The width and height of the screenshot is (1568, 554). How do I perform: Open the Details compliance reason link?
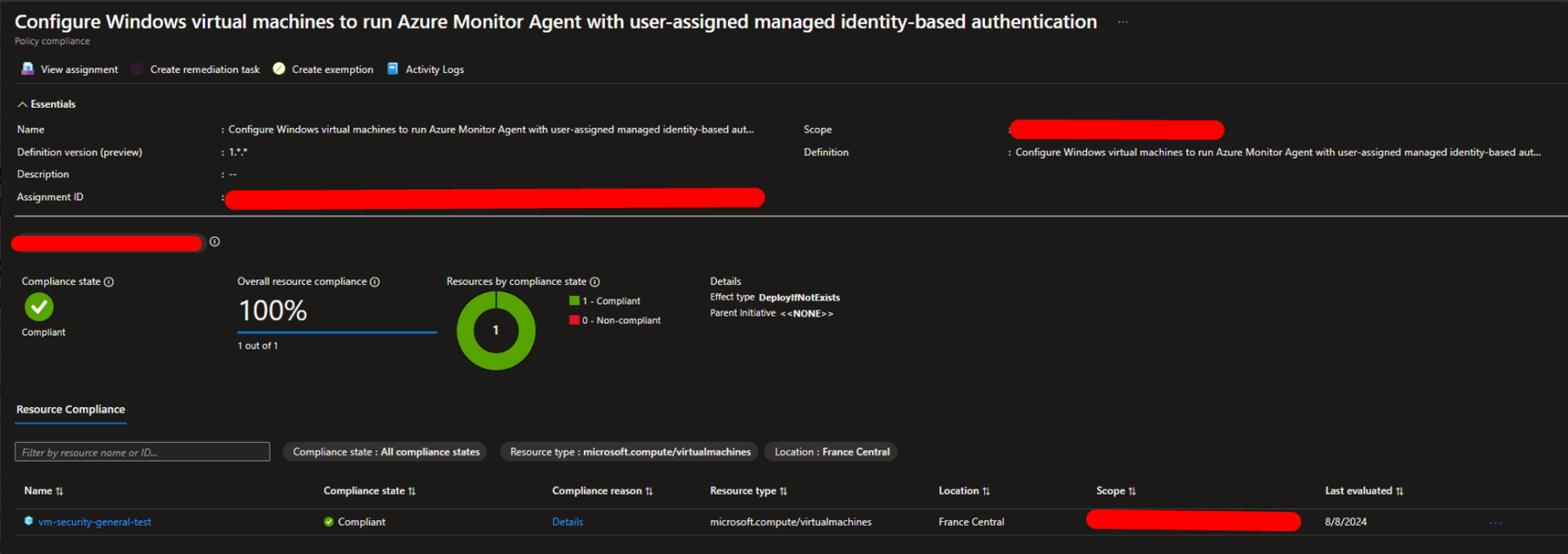(x=567, y=523)
